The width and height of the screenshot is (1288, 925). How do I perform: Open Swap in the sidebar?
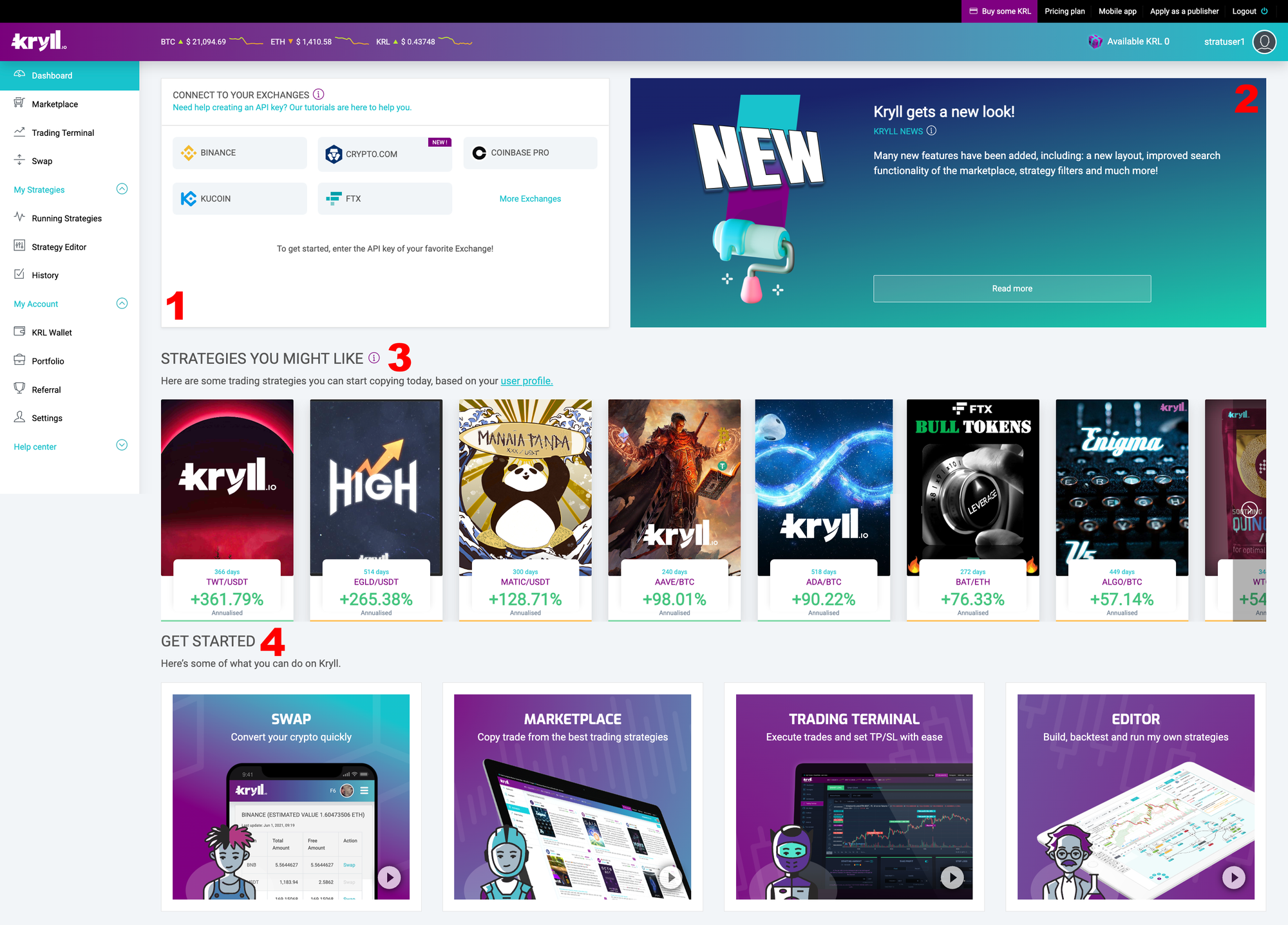point(70,161)
